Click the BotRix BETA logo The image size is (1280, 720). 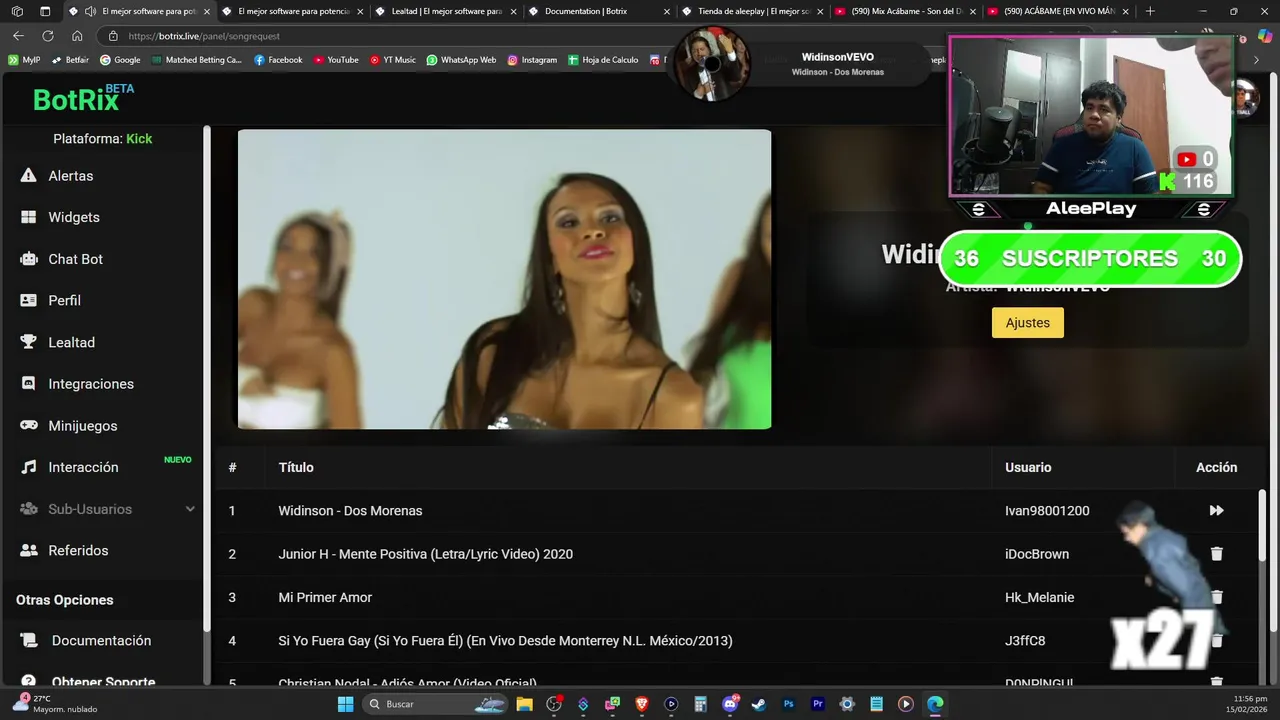84,98
